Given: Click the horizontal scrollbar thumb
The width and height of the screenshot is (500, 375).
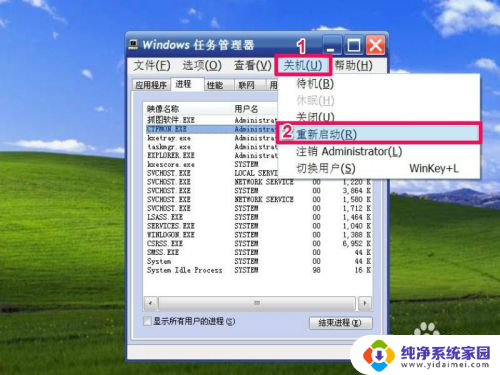Looking at the screenshot, I should (x=257, y=303).
